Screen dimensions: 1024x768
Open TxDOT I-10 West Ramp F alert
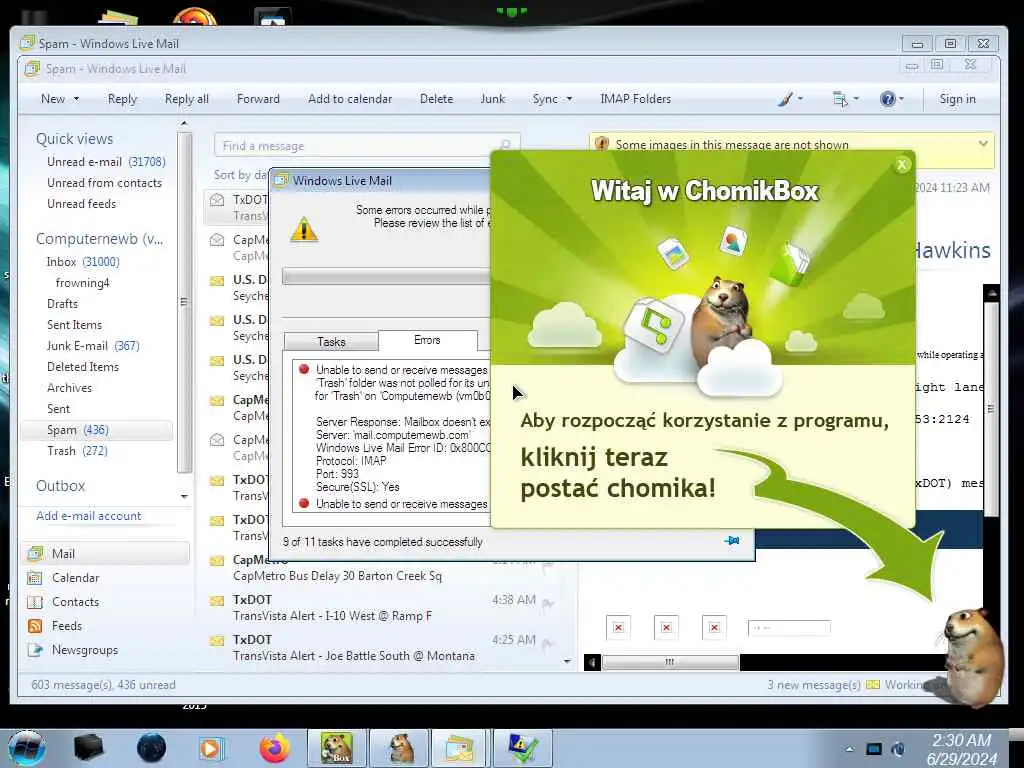385,607
